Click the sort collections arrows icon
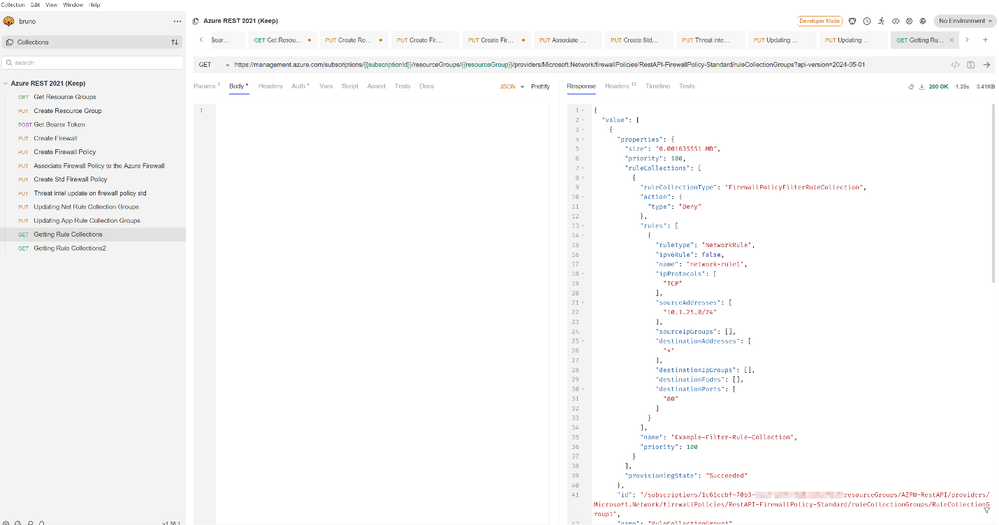Image resolution: width=999 pixels, height=525 pixels. click(175, 42)
